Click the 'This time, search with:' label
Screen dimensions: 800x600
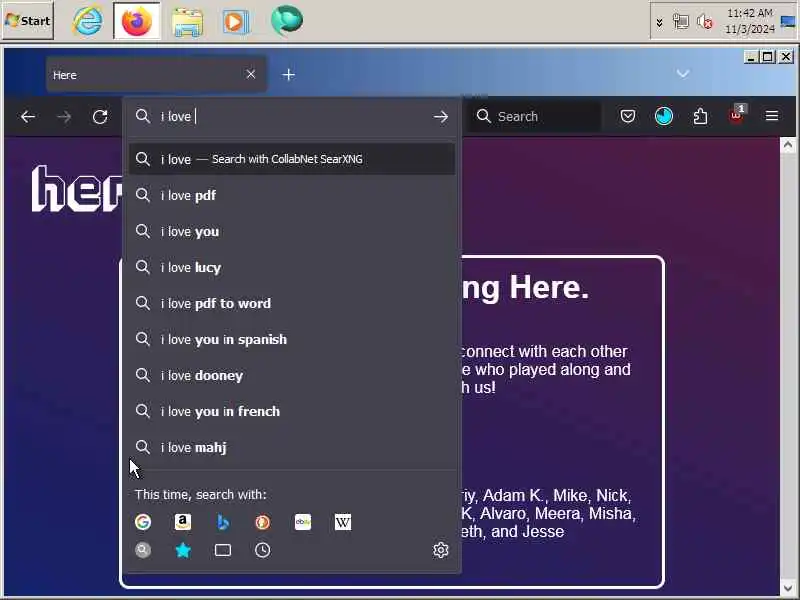201,494
